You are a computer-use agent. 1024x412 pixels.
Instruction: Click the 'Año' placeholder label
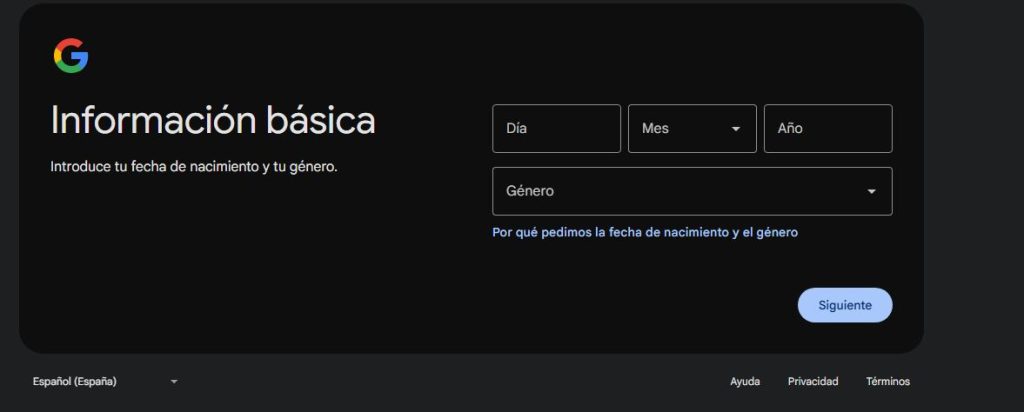coord(790,129)
